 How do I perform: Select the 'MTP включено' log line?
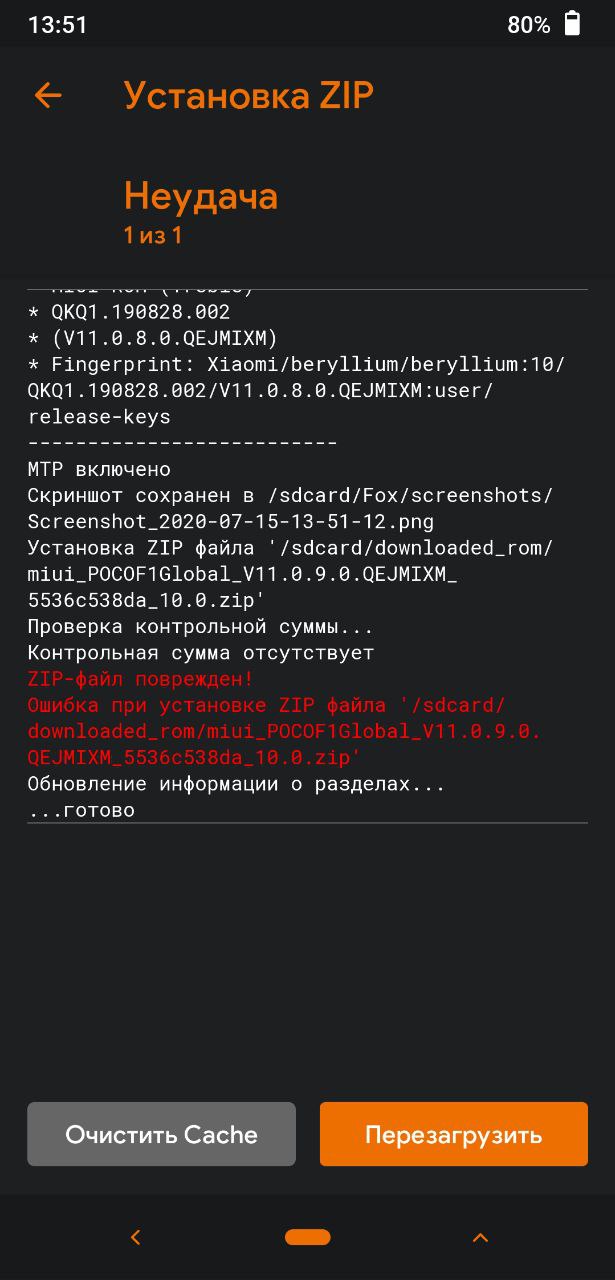99,469
